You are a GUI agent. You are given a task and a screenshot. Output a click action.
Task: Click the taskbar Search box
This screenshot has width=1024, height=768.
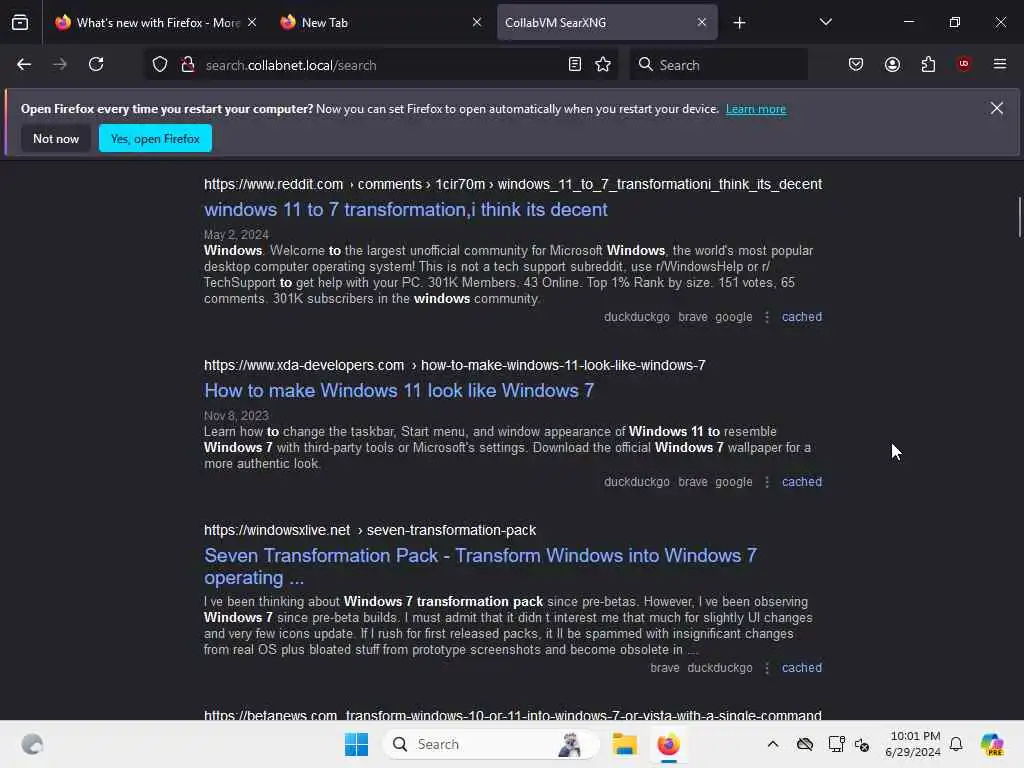[x=490, y=744]
